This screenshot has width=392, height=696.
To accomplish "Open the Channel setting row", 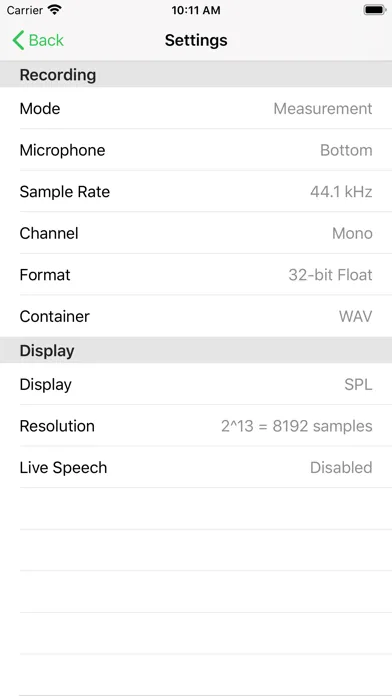I will point(196,233).
